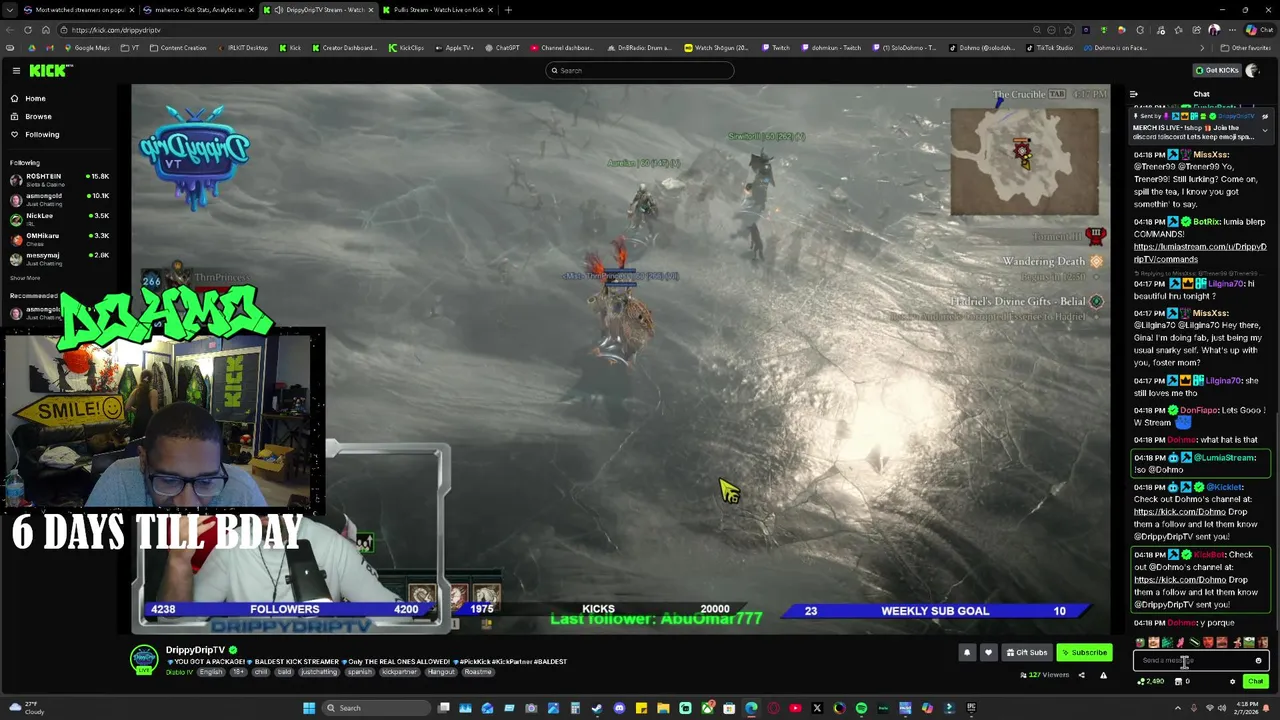
Task: Focus the Kick search box
Action: (x=640, y=70)
